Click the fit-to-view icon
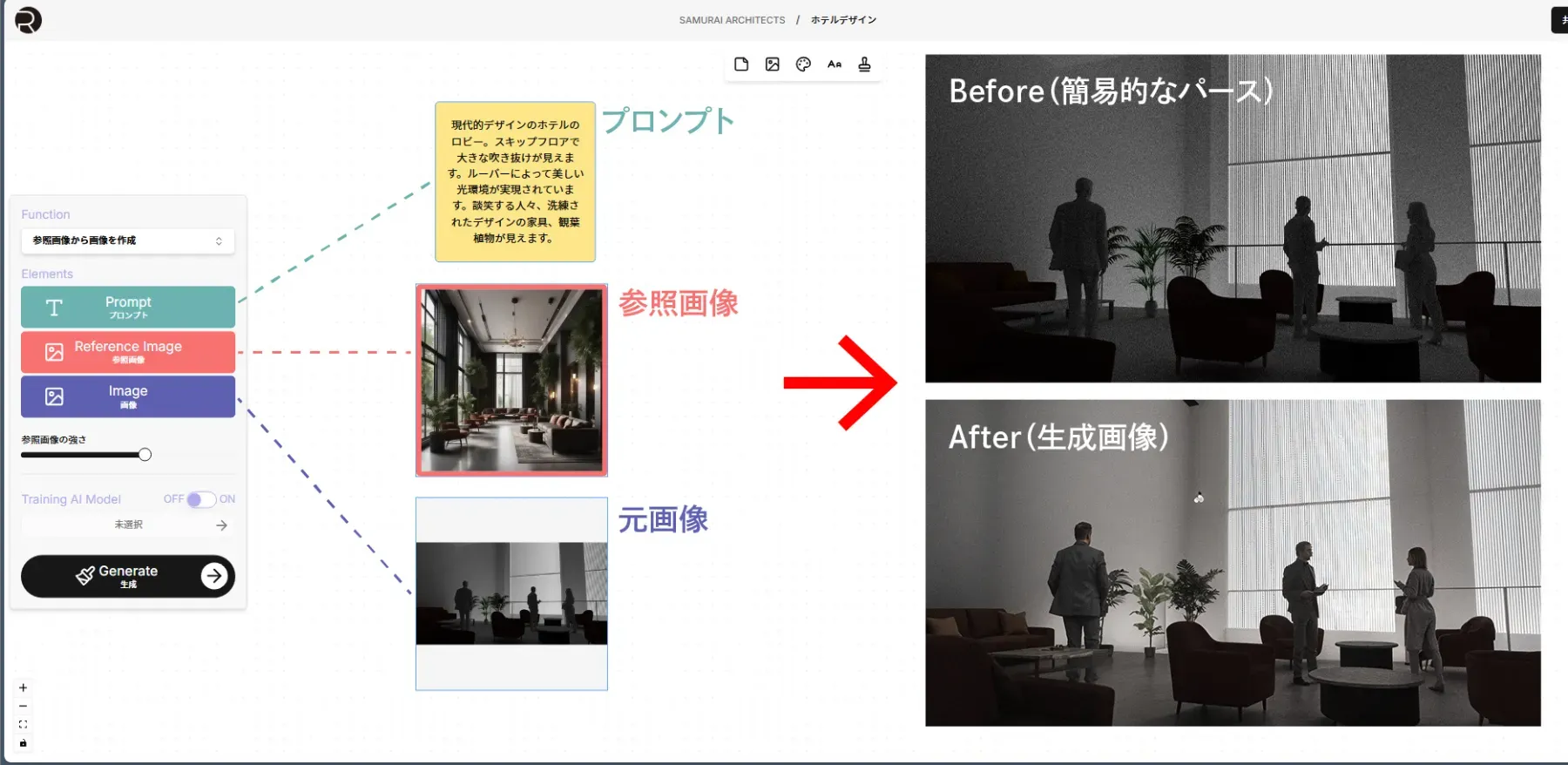Screen dimensions: 1568x765 (x=24, y=724)
